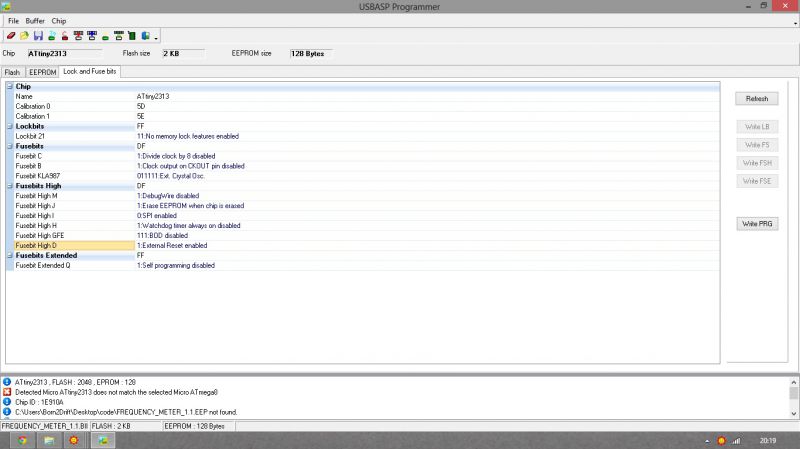Click the '011111:Ext. Crystal Osc.' value

tap(171, 176)
